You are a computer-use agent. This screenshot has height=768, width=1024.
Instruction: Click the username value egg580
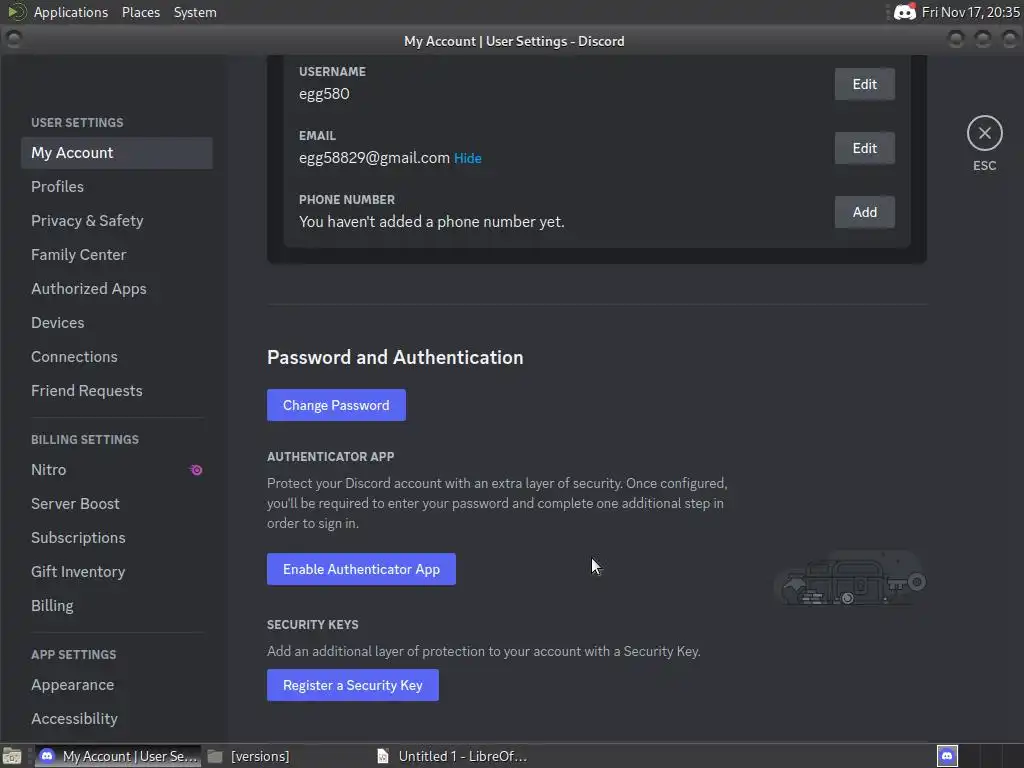point(324,94)
